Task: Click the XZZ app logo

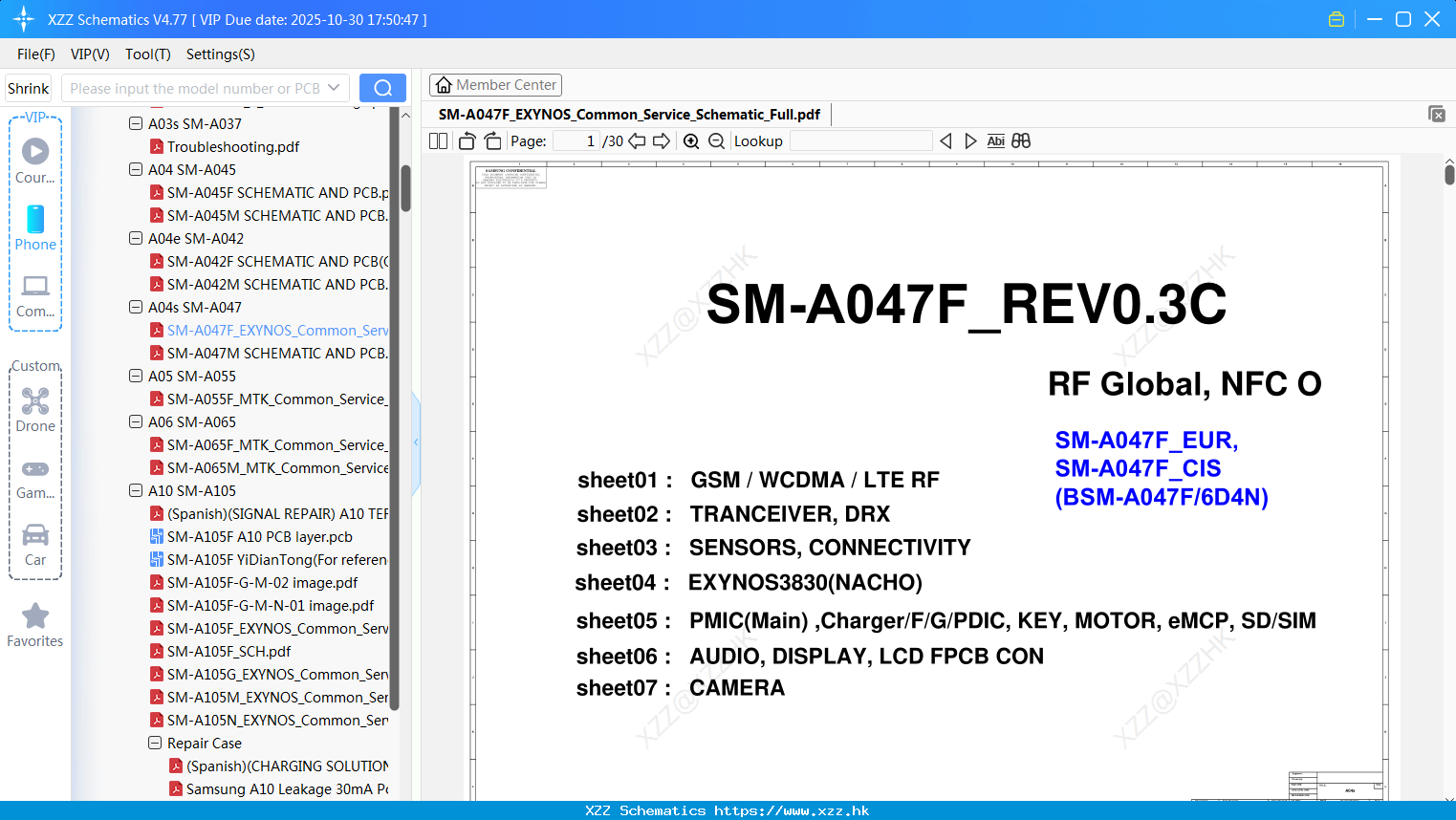Action: click(24, 19)
